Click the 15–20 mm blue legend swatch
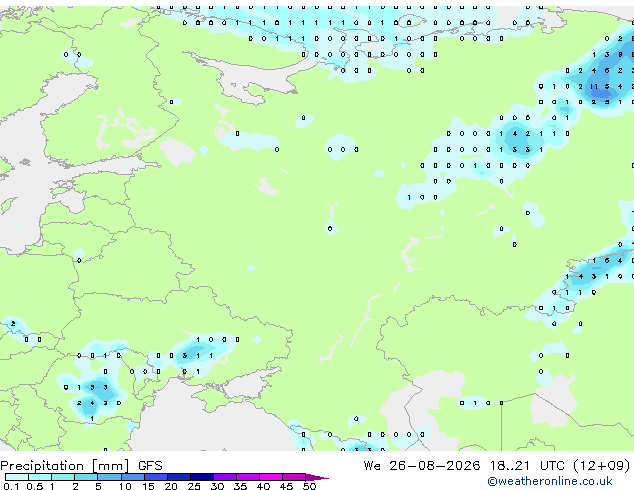Viewport: 634px width, 490px height. coord(156,477)
